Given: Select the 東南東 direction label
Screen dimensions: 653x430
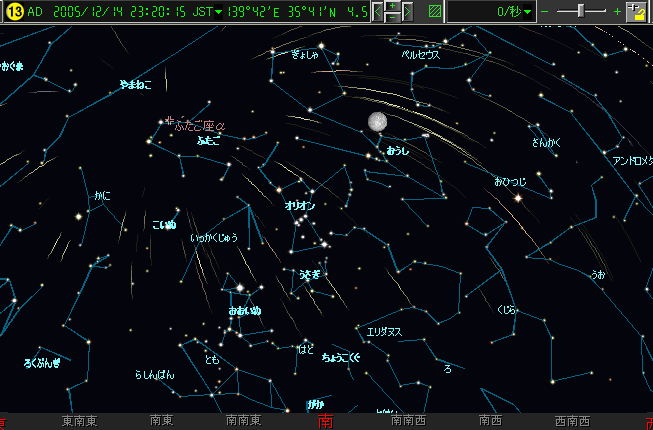Looking at the screenshot, I should click(78, 422).
